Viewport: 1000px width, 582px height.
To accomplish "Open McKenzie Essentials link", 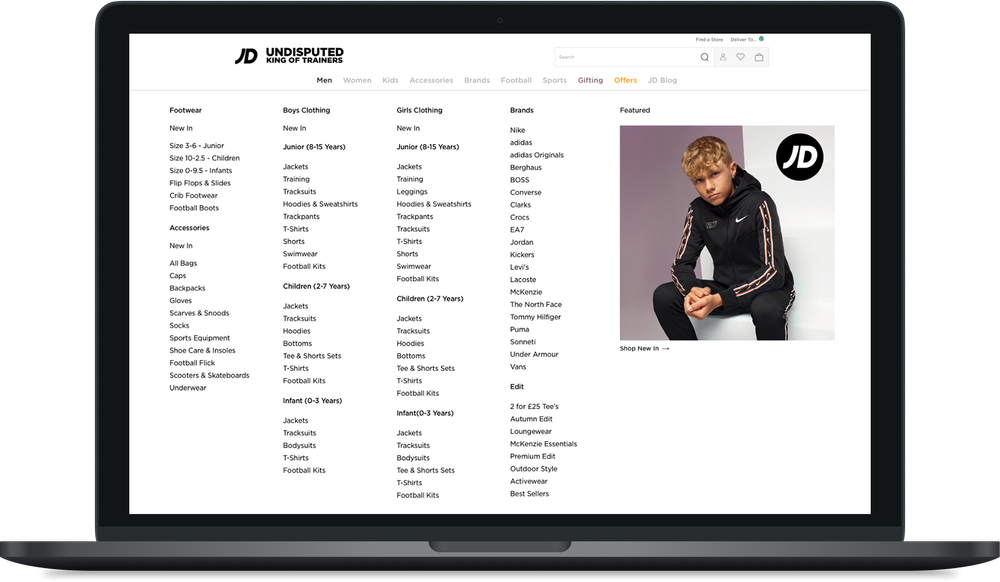I will [x=543, y=444].
